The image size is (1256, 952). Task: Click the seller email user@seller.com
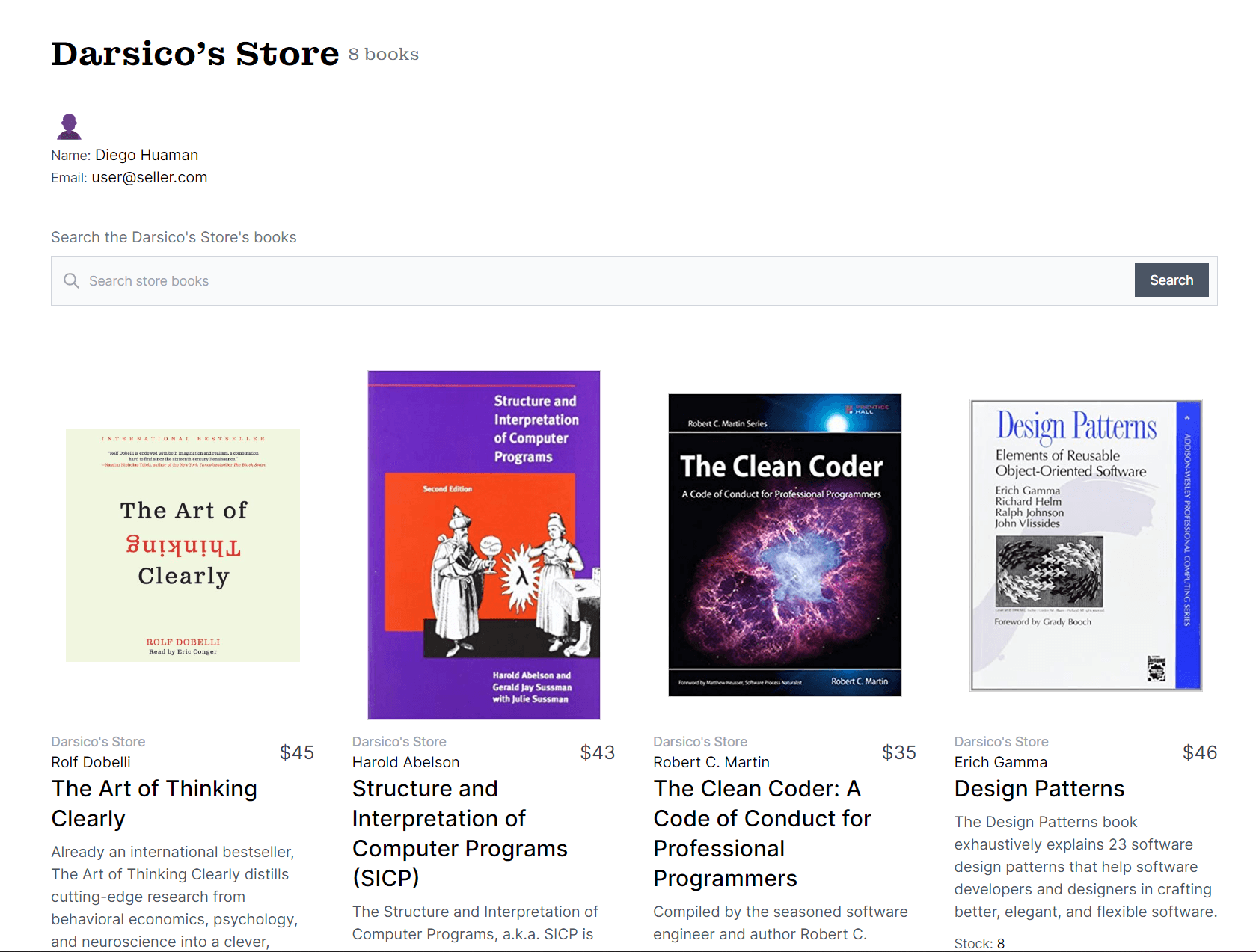[x=150, y=178]
